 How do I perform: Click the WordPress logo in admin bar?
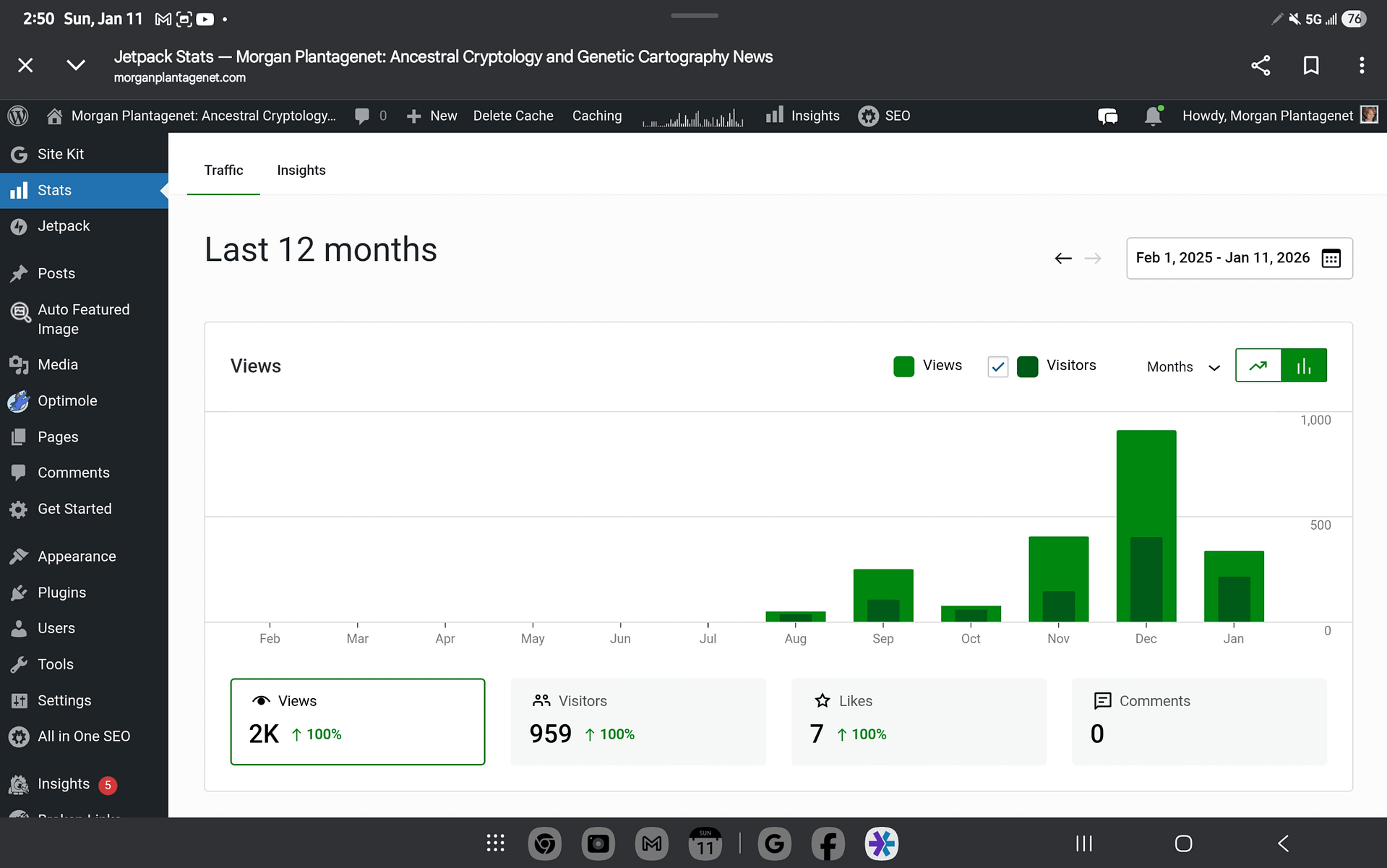click(18, 116)
